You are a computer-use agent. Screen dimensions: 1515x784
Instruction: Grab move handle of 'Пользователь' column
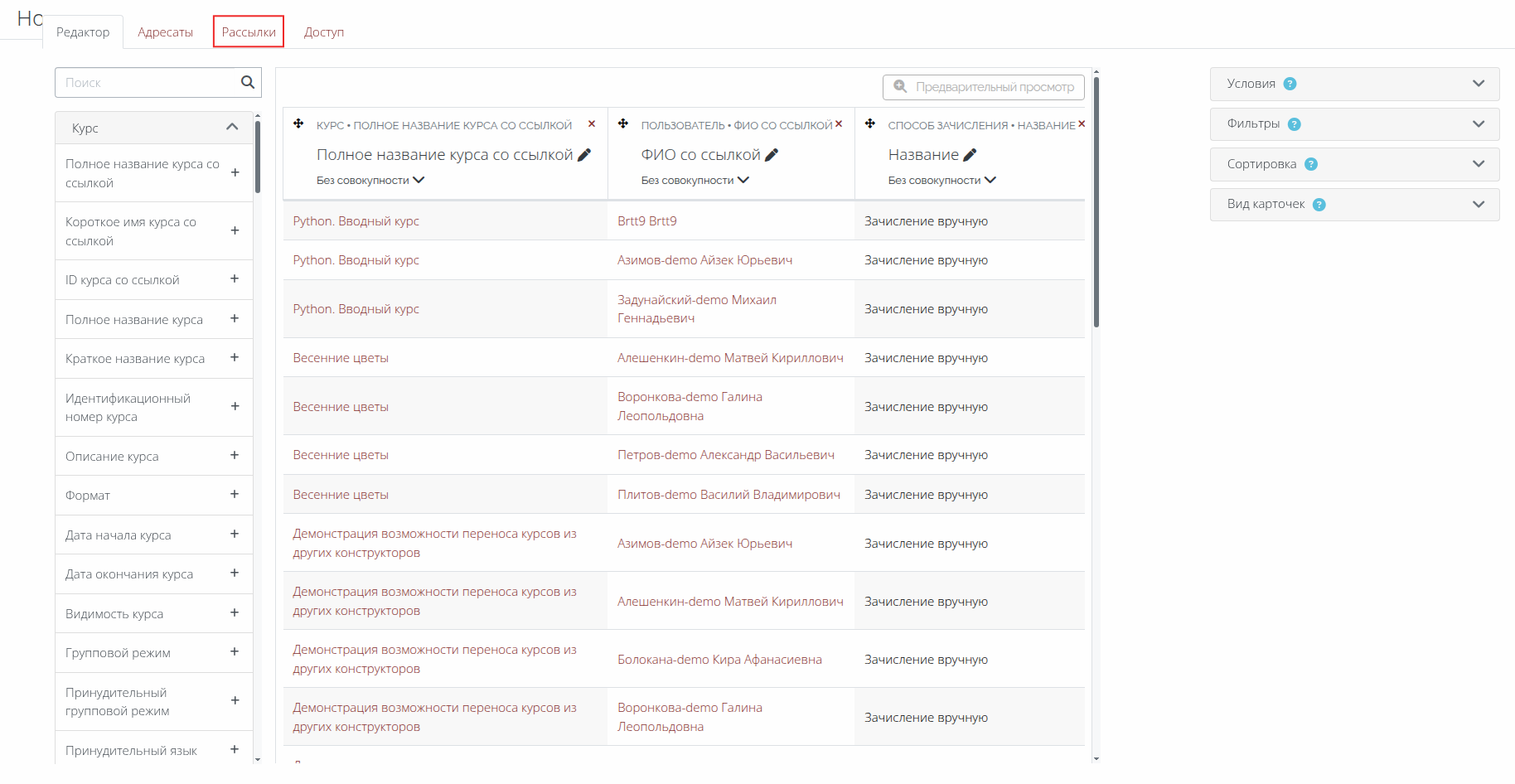pos(623,124)
